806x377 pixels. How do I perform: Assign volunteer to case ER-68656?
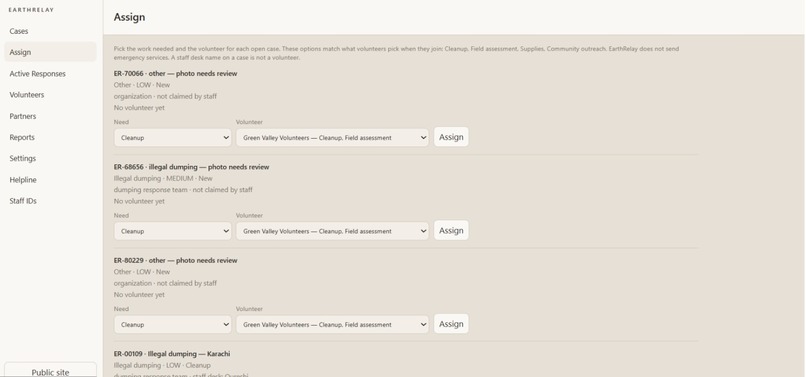coord(451,230)
